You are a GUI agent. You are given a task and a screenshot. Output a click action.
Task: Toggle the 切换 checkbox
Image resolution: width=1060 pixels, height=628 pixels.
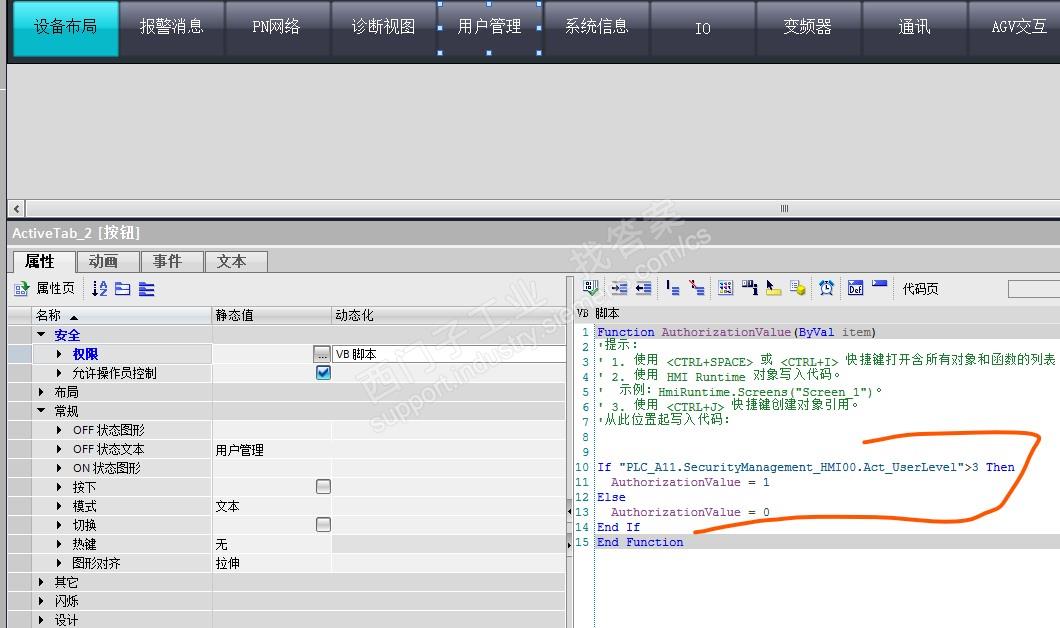(x=323, y=525)
